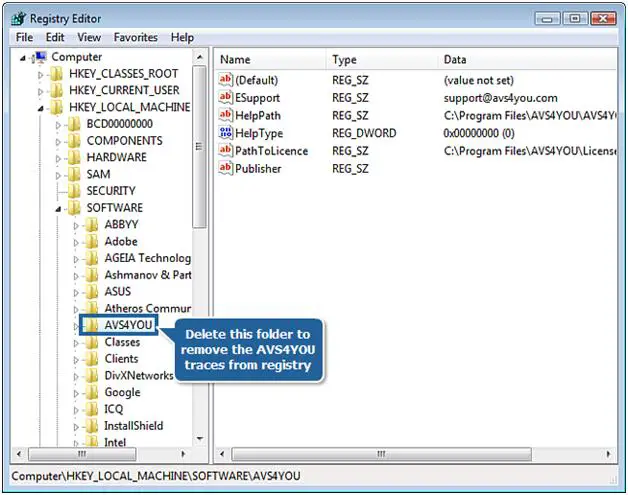Maximize the Registry Editor window
Viewport: 628px width, 495px height.
click(x=575, y=18)
